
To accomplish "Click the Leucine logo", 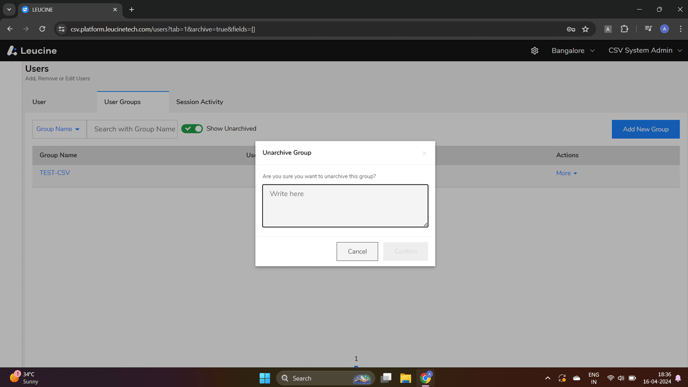I will click(x=32, y=50).
